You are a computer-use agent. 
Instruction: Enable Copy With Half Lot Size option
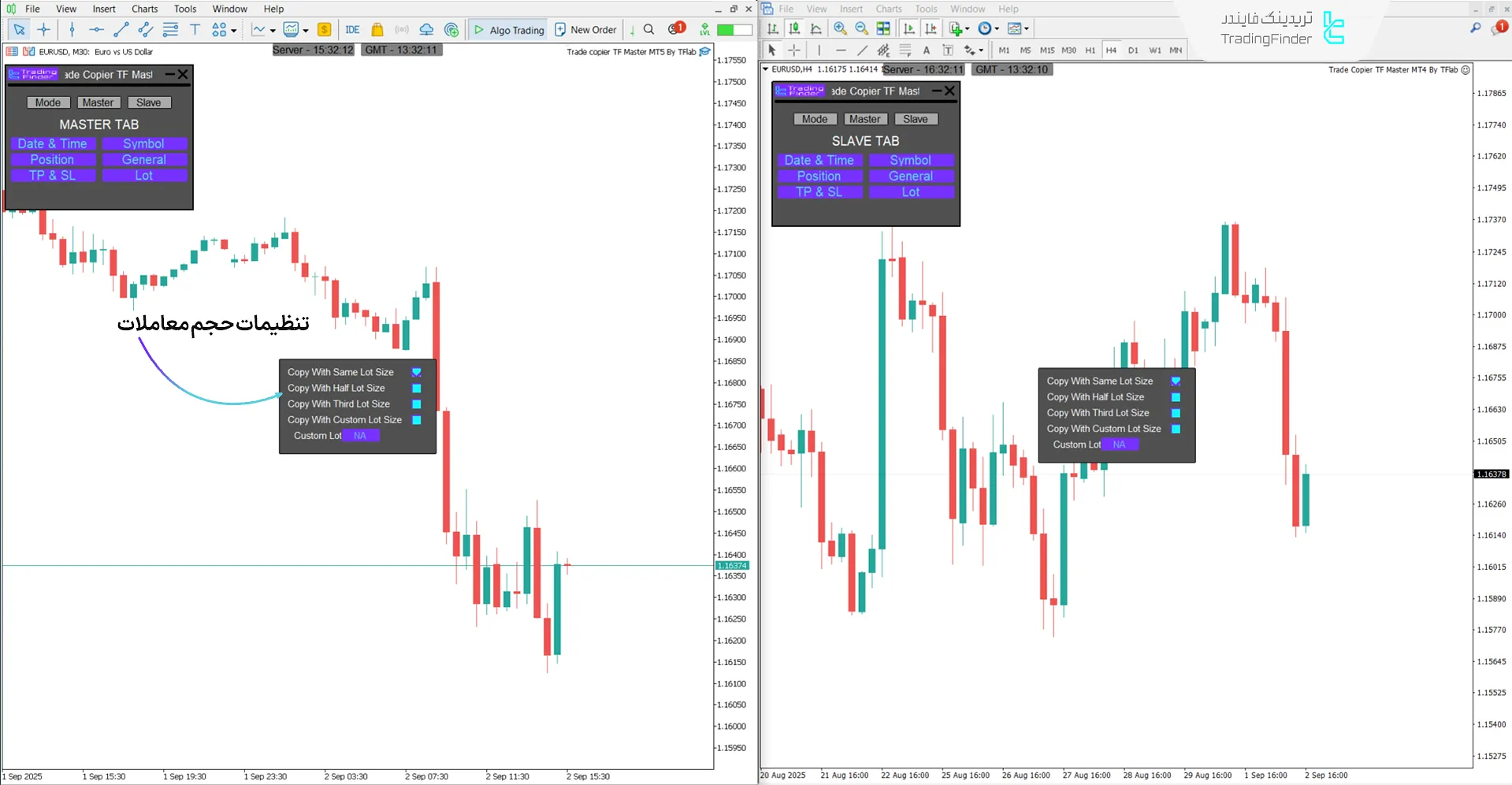[416, 388]
